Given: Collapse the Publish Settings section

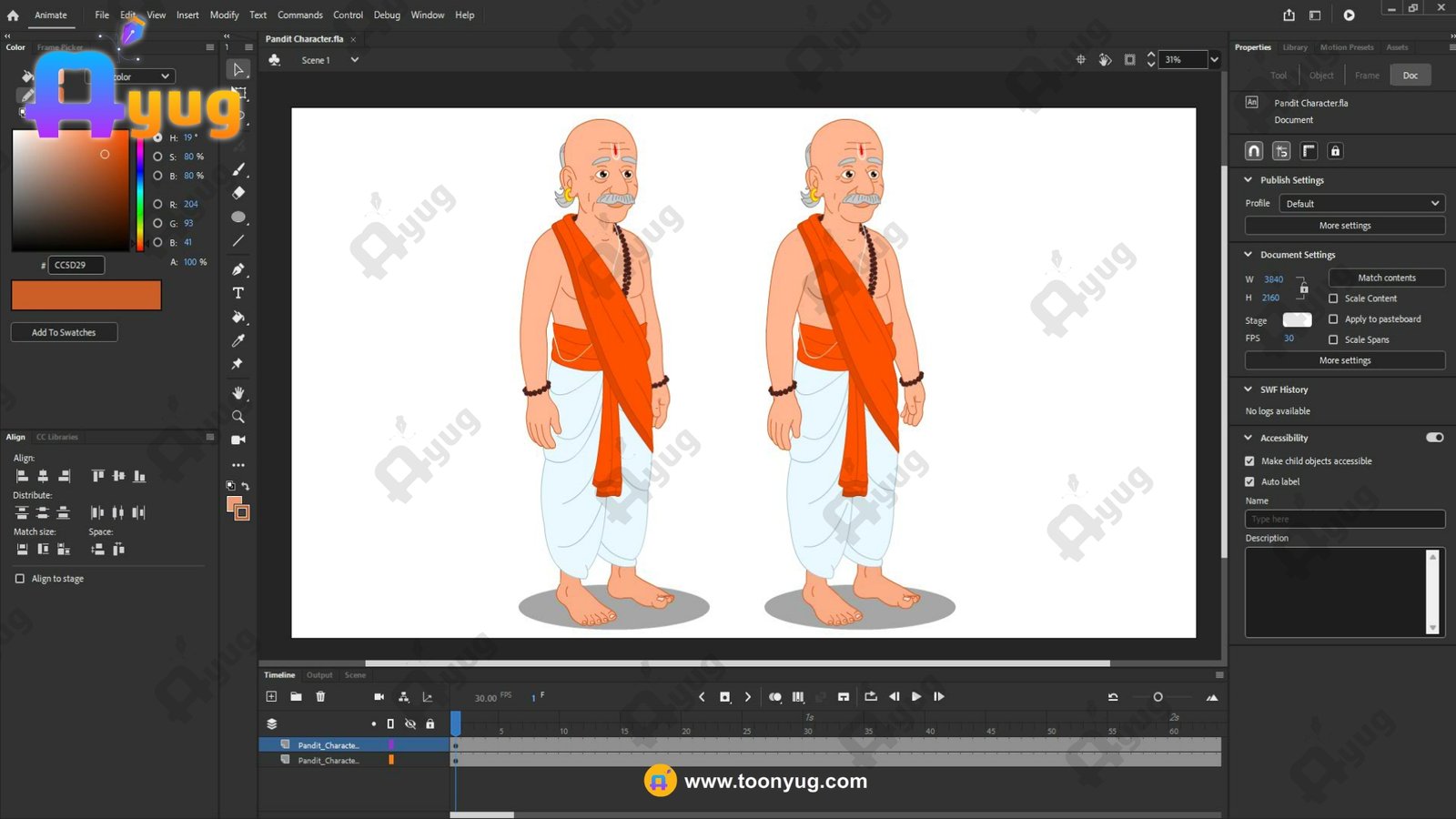Looking at the screenshot, I should point(1249,180).
